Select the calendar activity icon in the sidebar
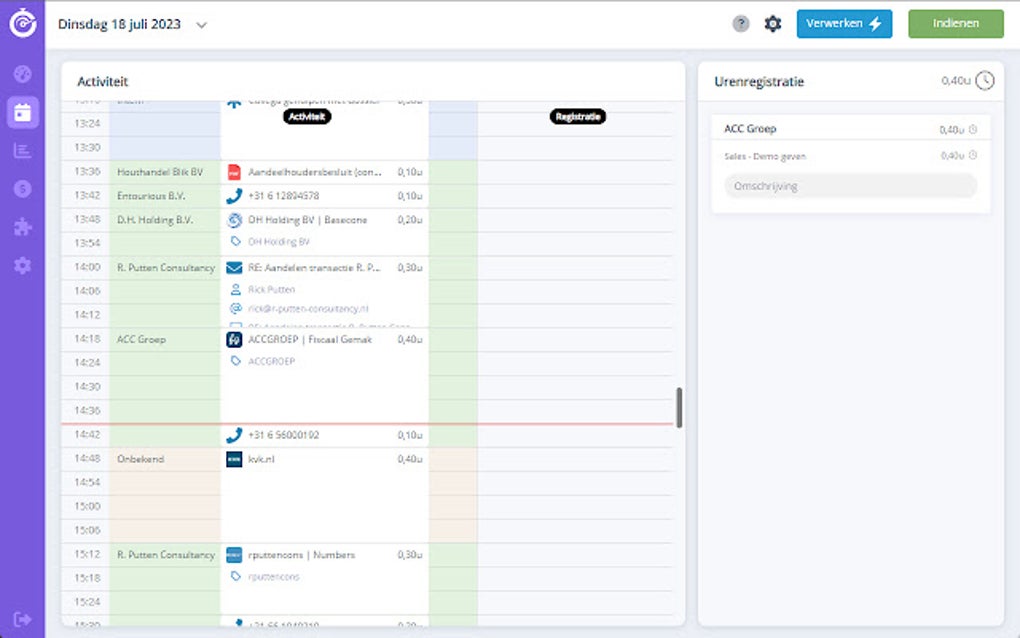This screenshot has height=638, width=1020. pos(22,112)
